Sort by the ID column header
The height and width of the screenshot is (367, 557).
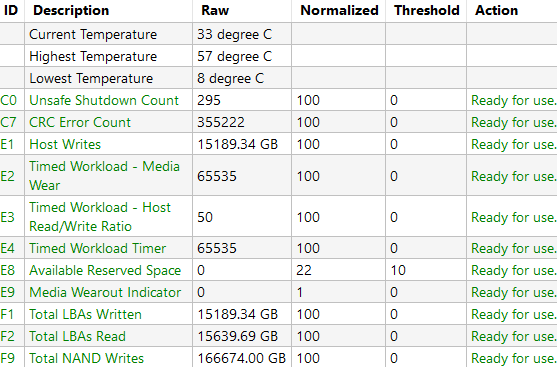[x=10, y=11]
